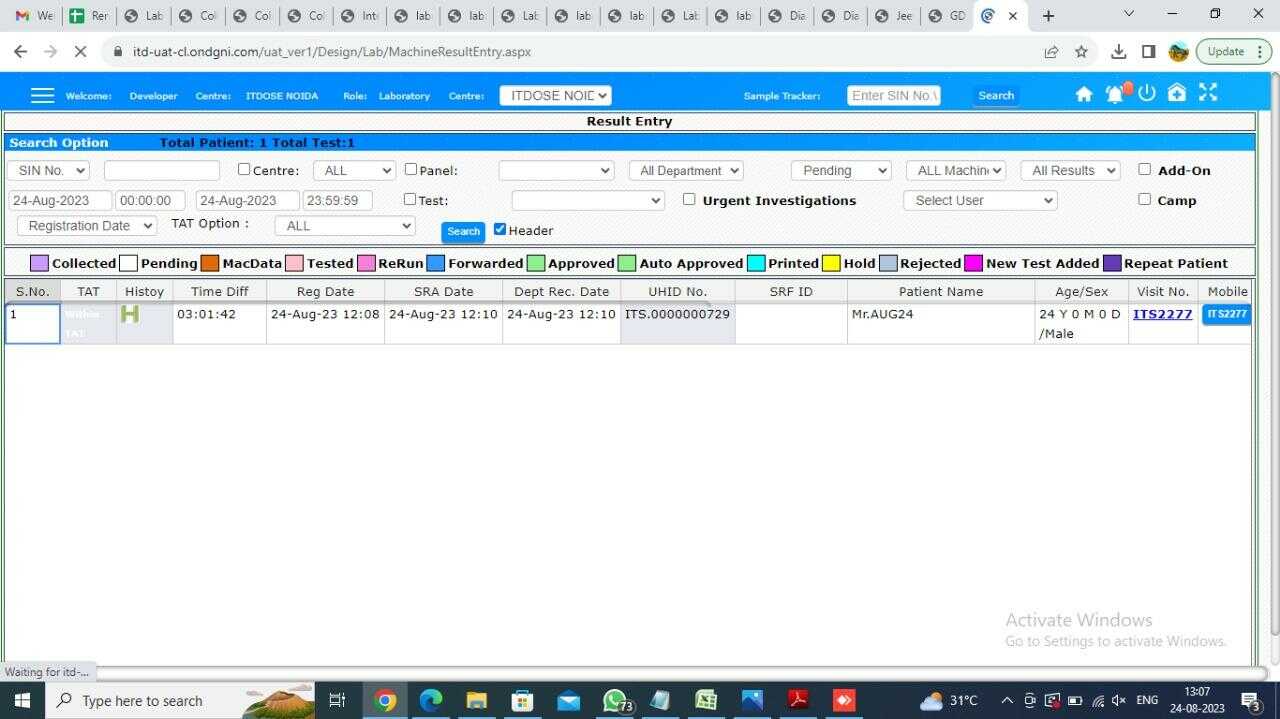Click the blue Search button

pos(462,231)
